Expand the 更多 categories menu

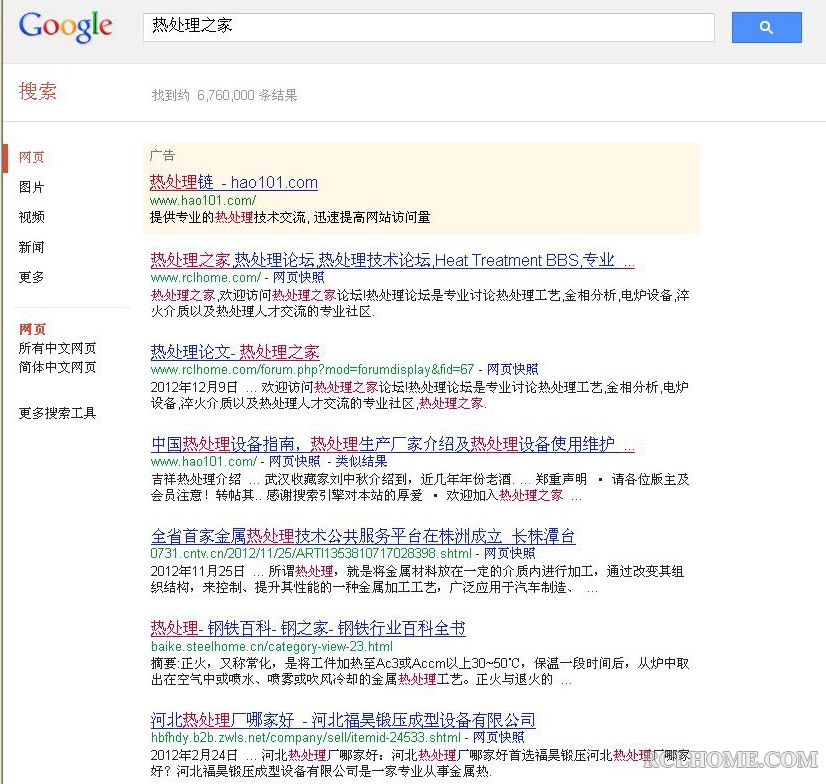(32, 277)
